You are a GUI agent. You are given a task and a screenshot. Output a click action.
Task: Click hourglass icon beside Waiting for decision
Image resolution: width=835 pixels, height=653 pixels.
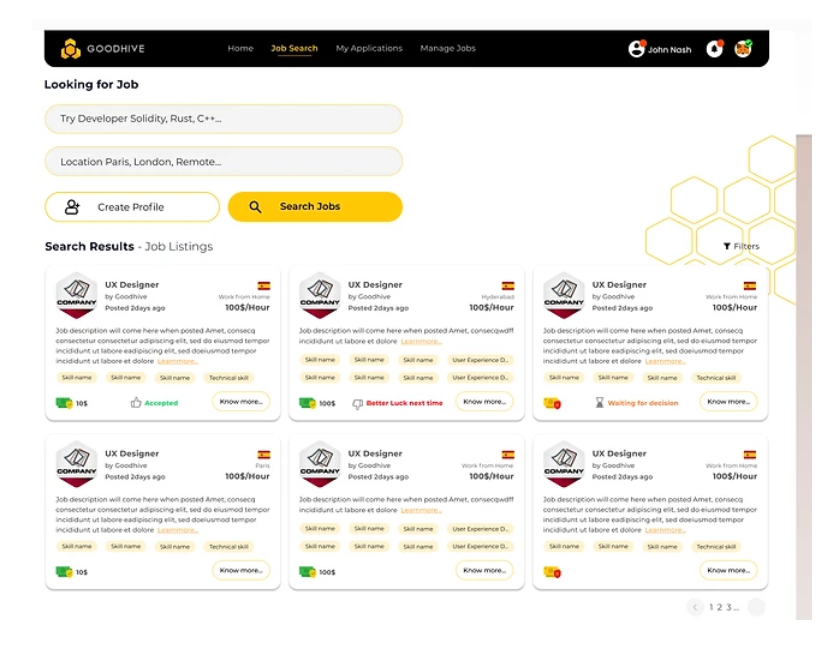[x=600, y=403]
